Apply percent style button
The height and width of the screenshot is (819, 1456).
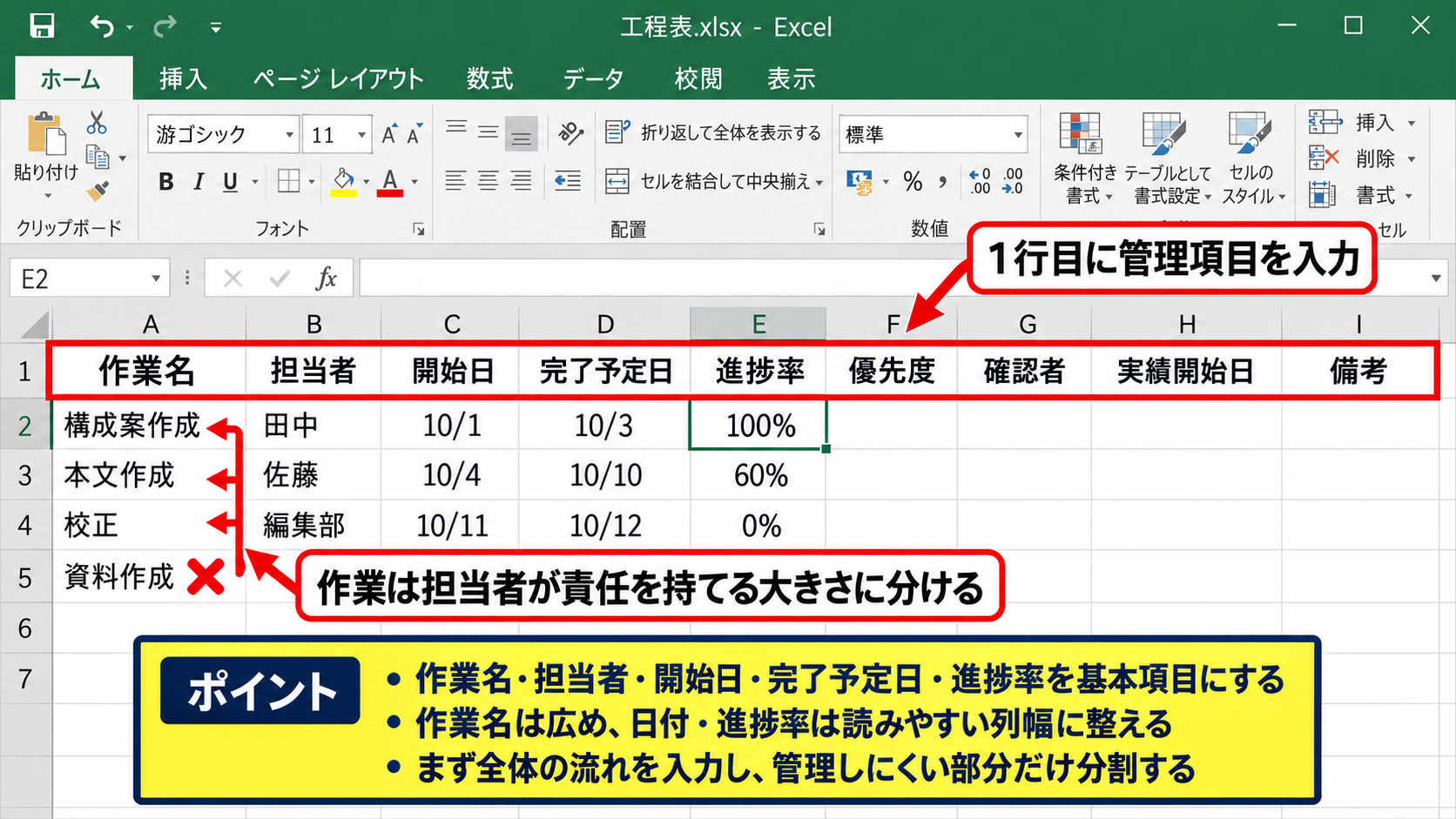coord(913,182)
